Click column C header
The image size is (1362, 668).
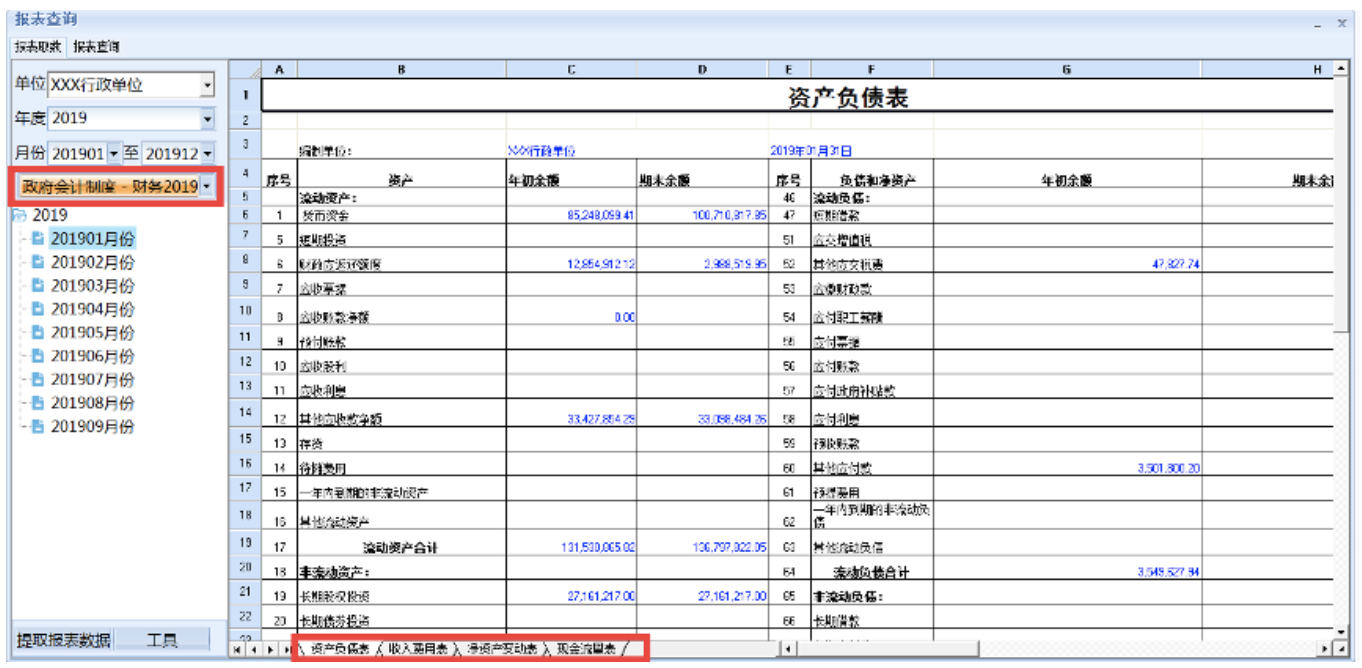[x=571, y=69]
